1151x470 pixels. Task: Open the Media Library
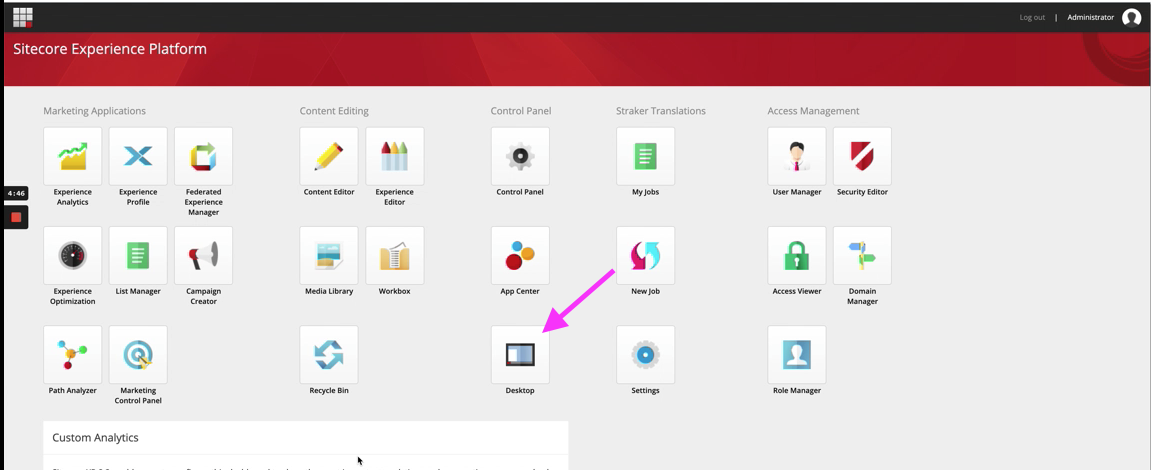pos(329,256)
